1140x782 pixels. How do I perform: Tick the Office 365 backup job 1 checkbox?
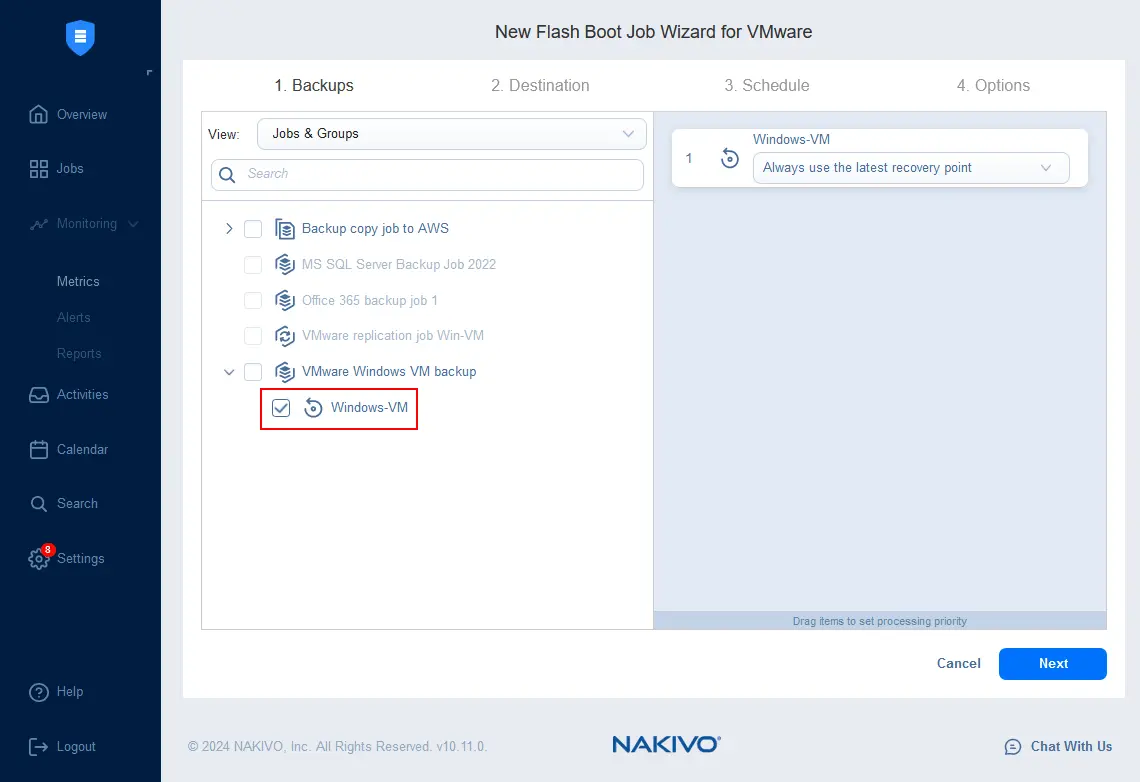point(253,300)
